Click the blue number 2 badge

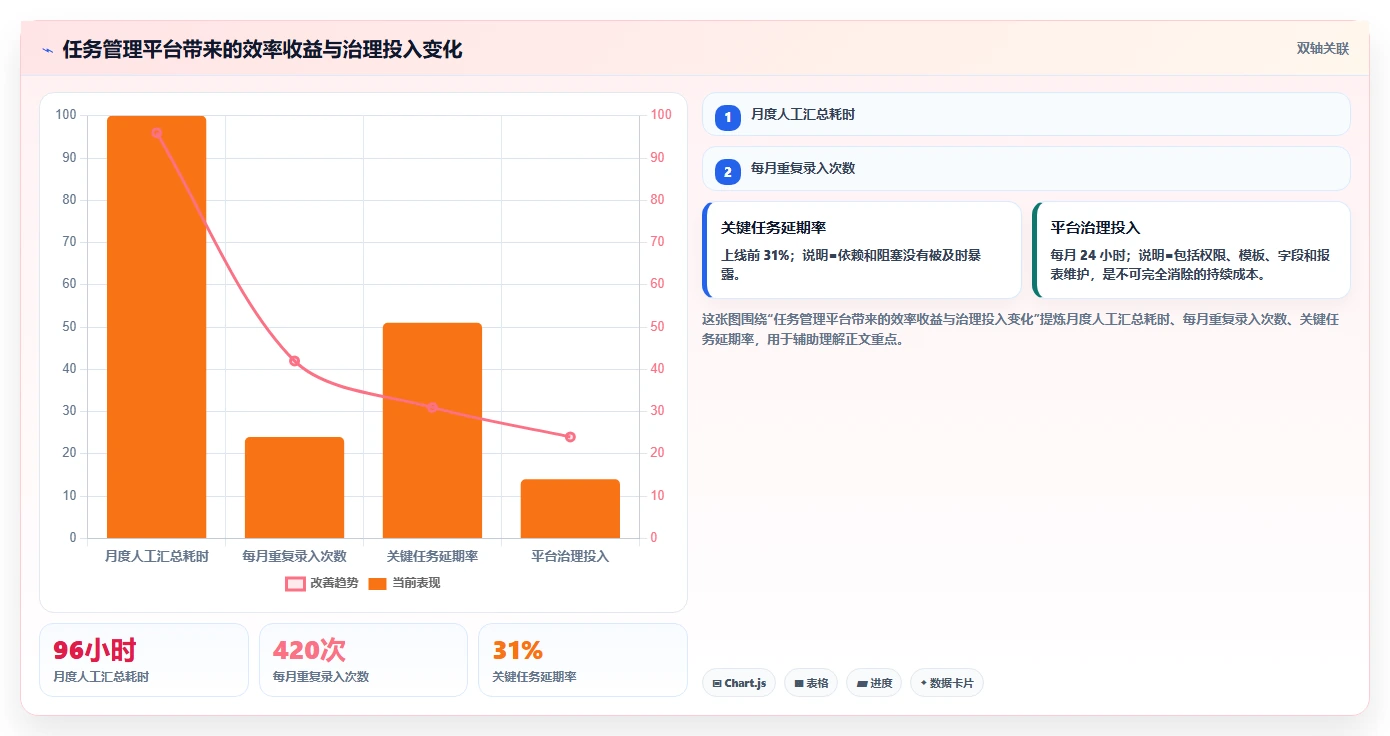(728, 172)
